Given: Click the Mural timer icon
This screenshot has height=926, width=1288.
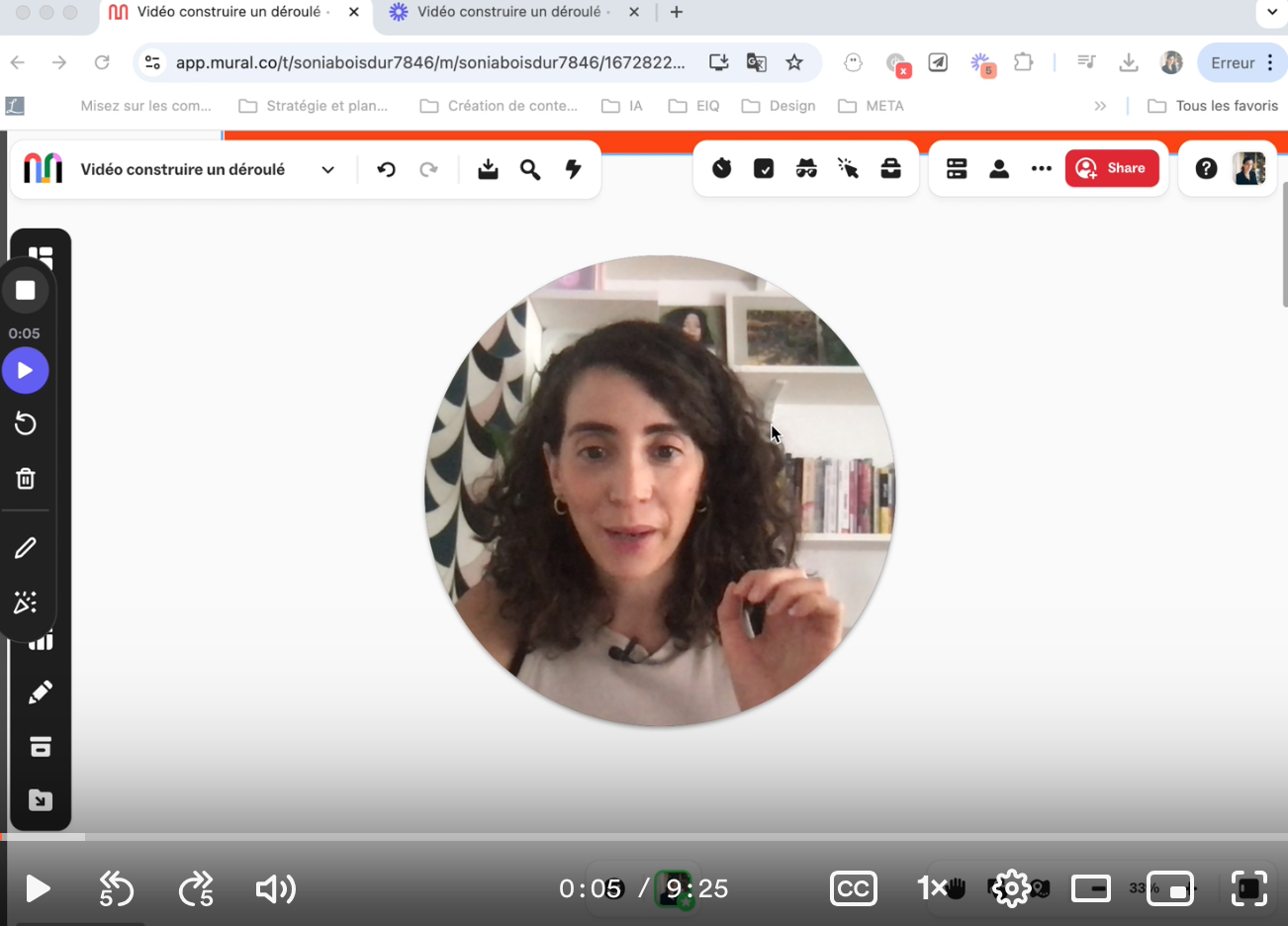Looking at the screenshot, I should pos(722,169).
